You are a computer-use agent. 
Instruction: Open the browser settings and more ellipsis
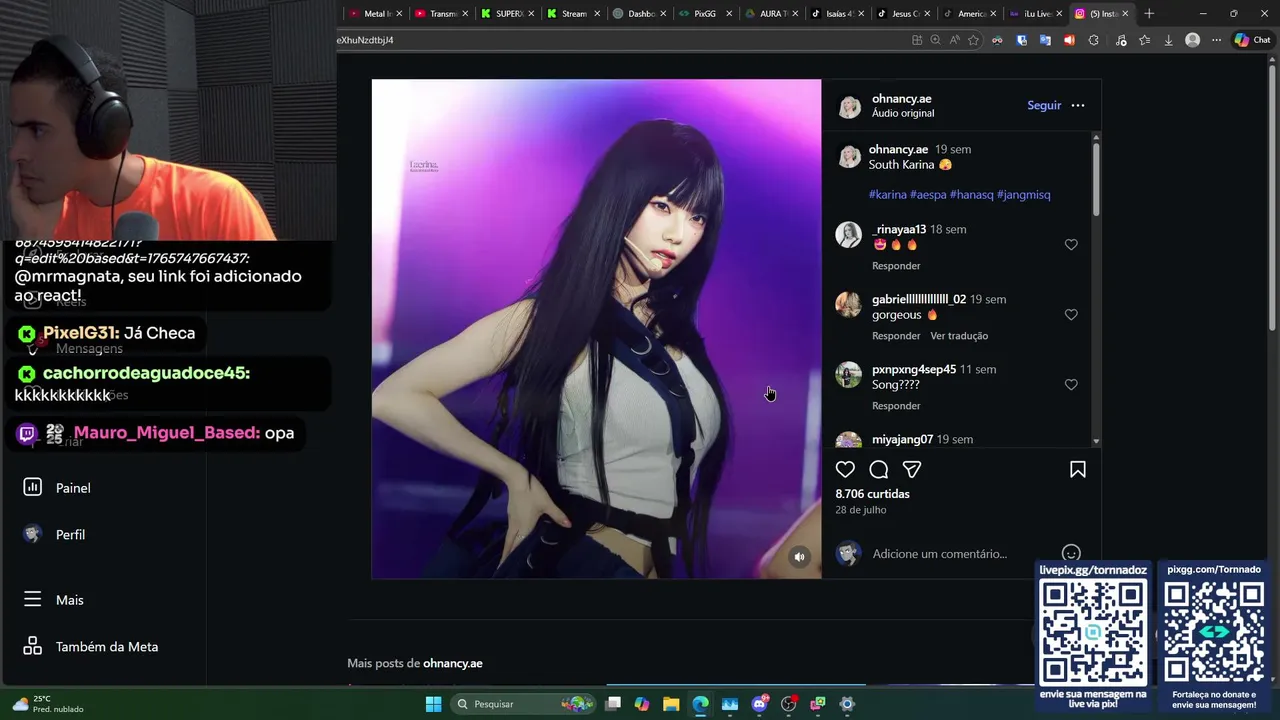1216,40
